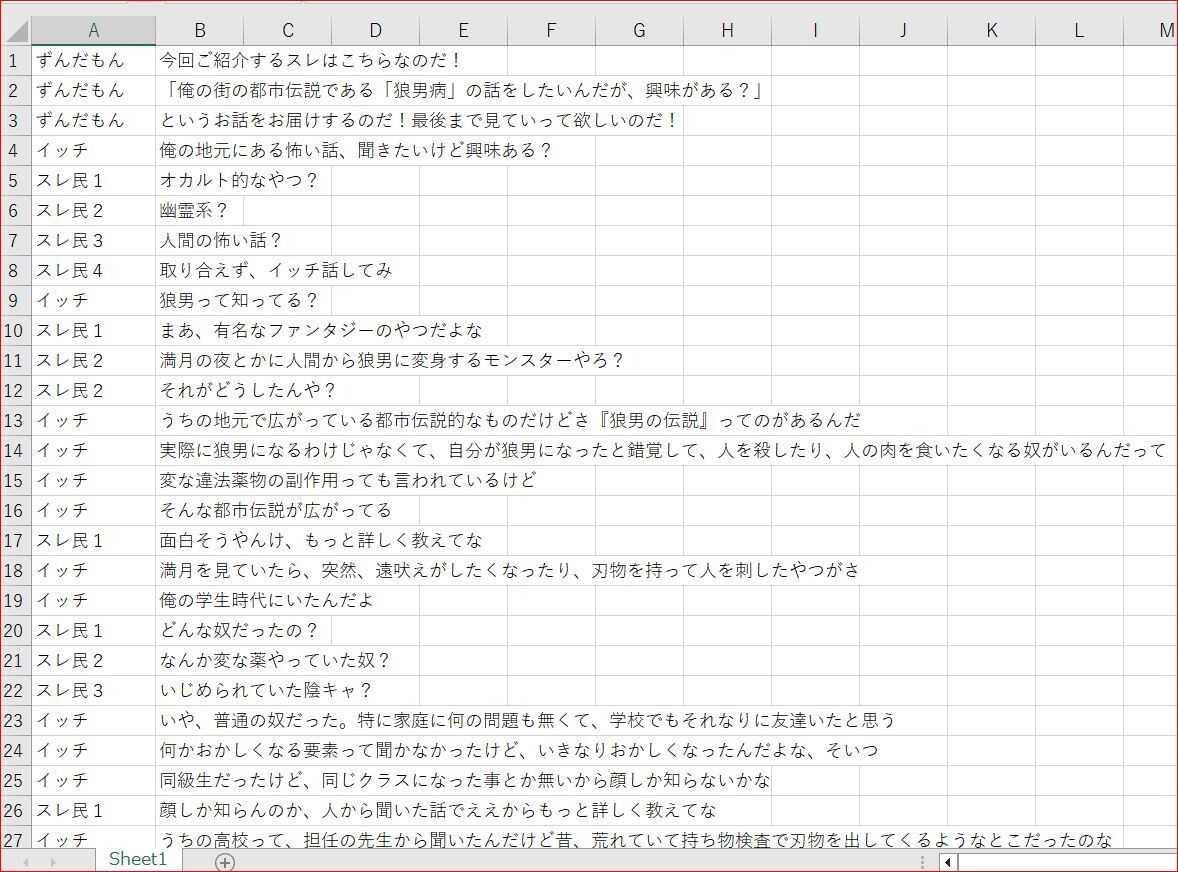The width and height of the screenshot is (1178, 872).
Task: Click 'どんな奴だったの？' cell
Action: (238, 631)
